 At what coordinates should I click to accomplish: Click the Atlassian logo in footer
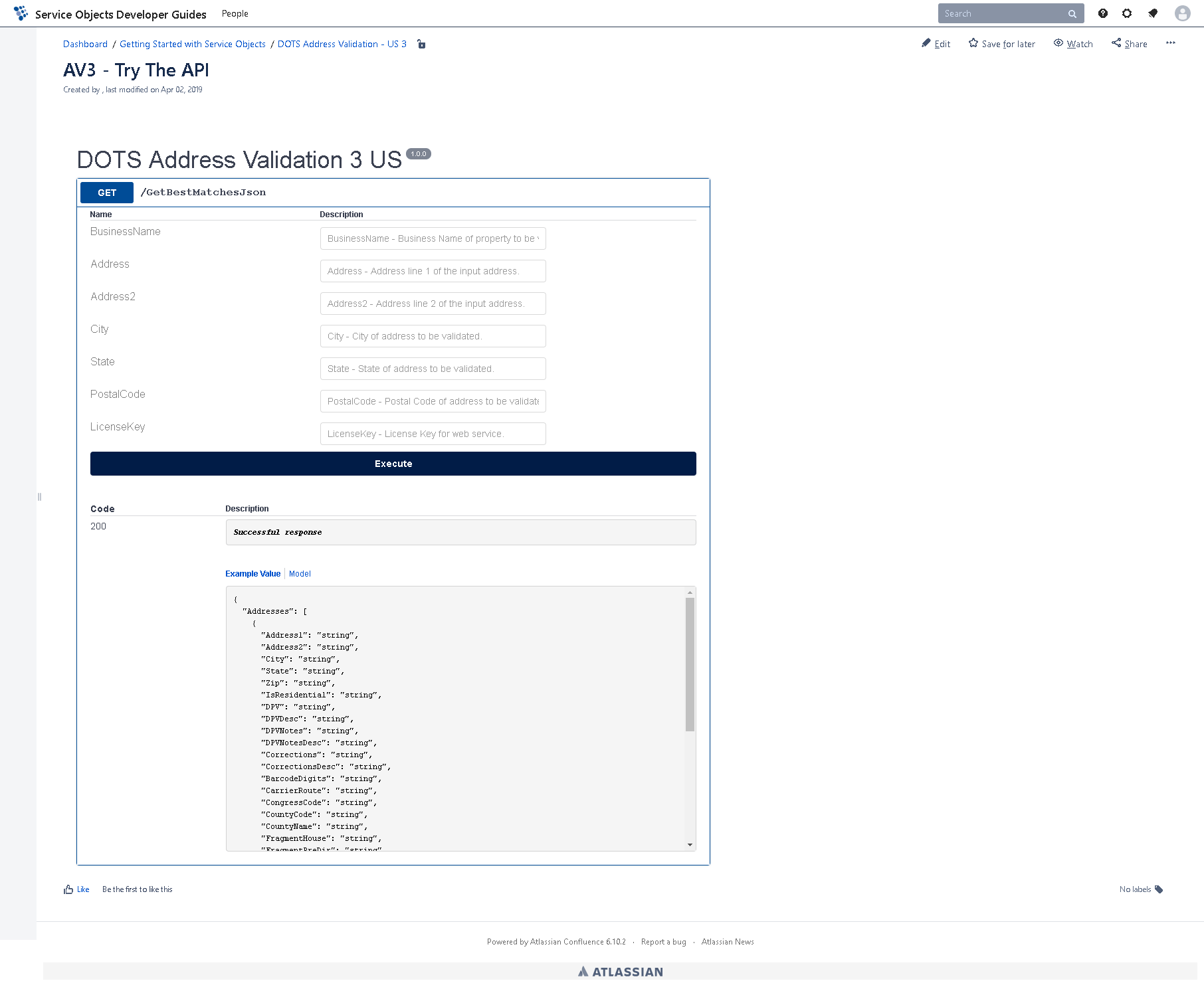coord(620,972)
